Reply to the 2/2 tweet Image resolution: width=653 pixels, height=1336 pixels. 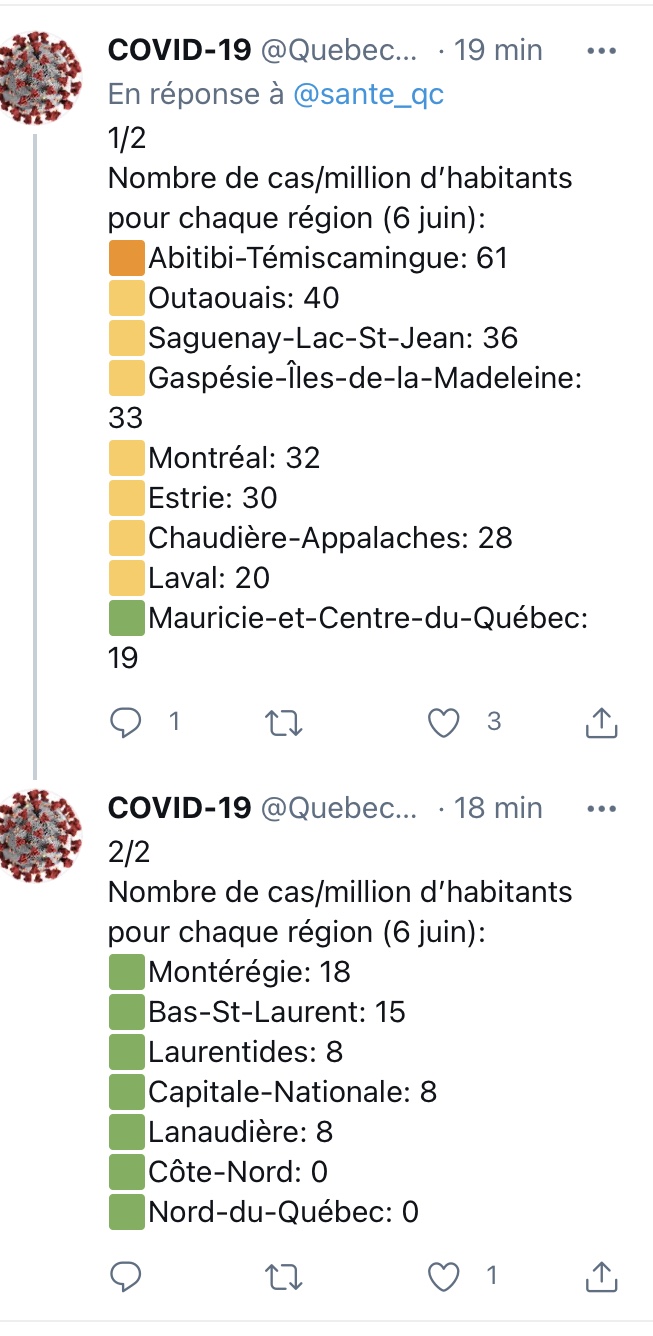(x=125, y=1276)
